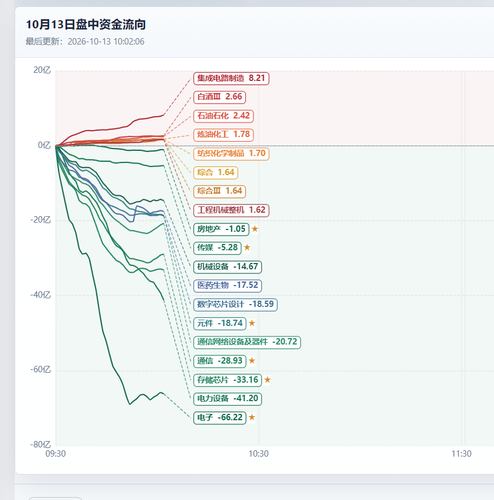Select the 工程机械整机 1.62 tag
494x500 pixels.
231,210
